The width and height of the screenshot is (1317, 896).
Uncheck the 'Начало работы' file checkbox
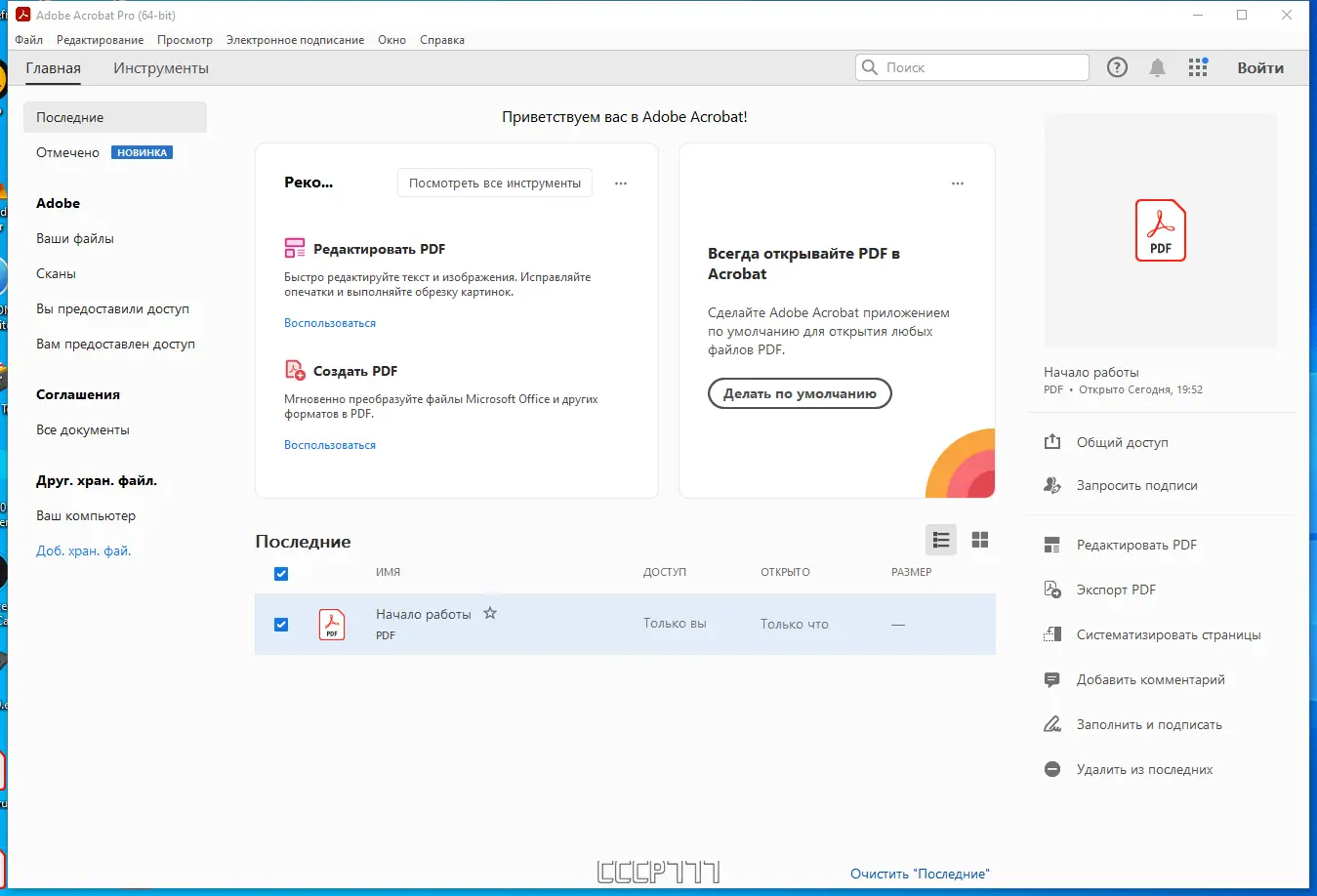click(x=281, y=625)
